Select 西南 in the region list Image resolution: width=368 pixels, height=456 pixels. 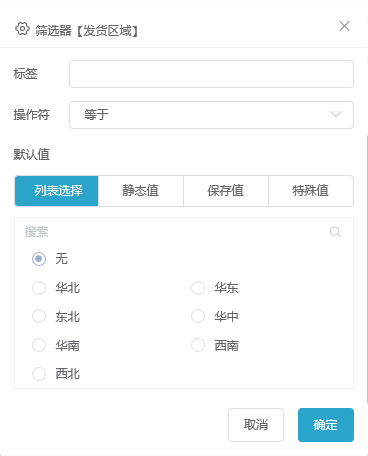tap(198, 345)
